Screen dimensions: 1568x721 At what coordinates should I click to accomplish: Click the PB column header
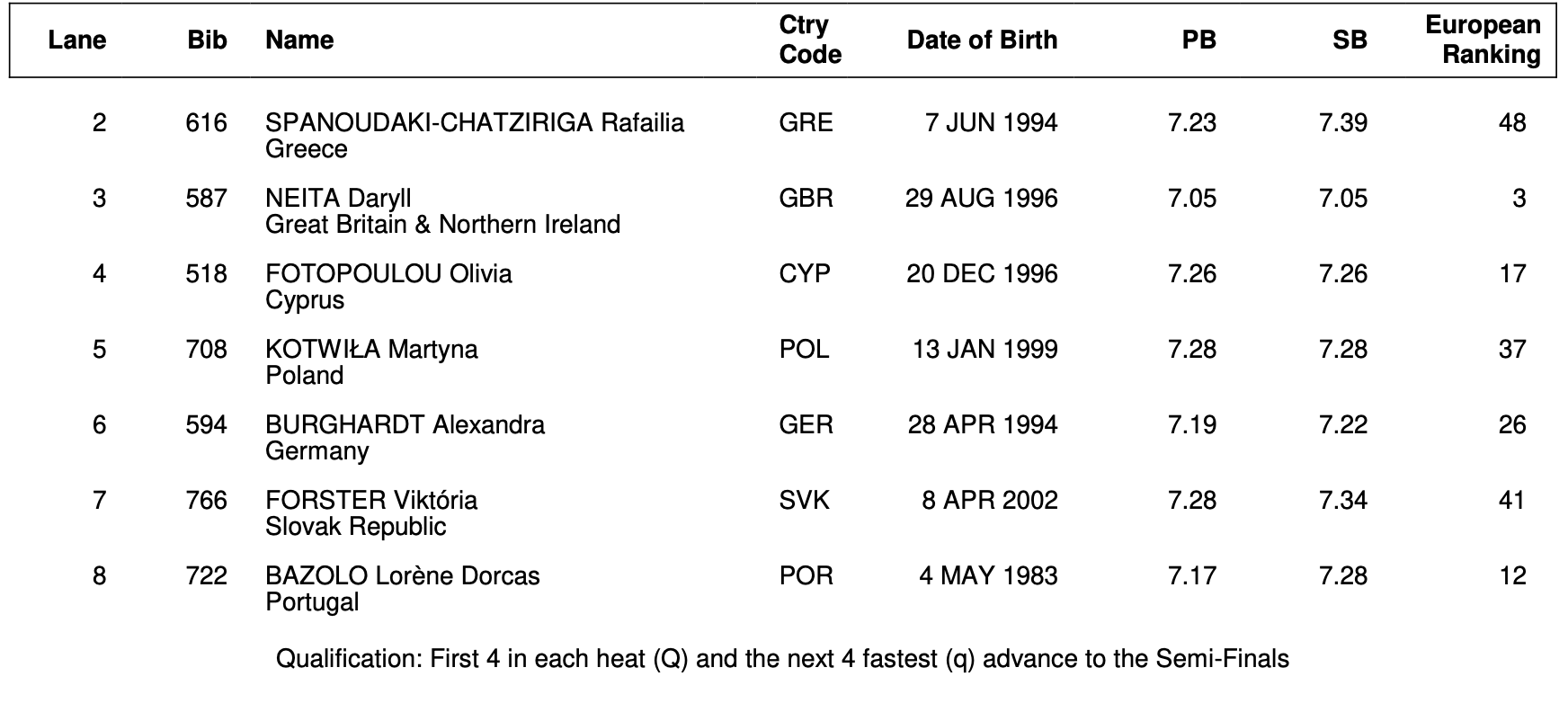(x=1198, y=40)
